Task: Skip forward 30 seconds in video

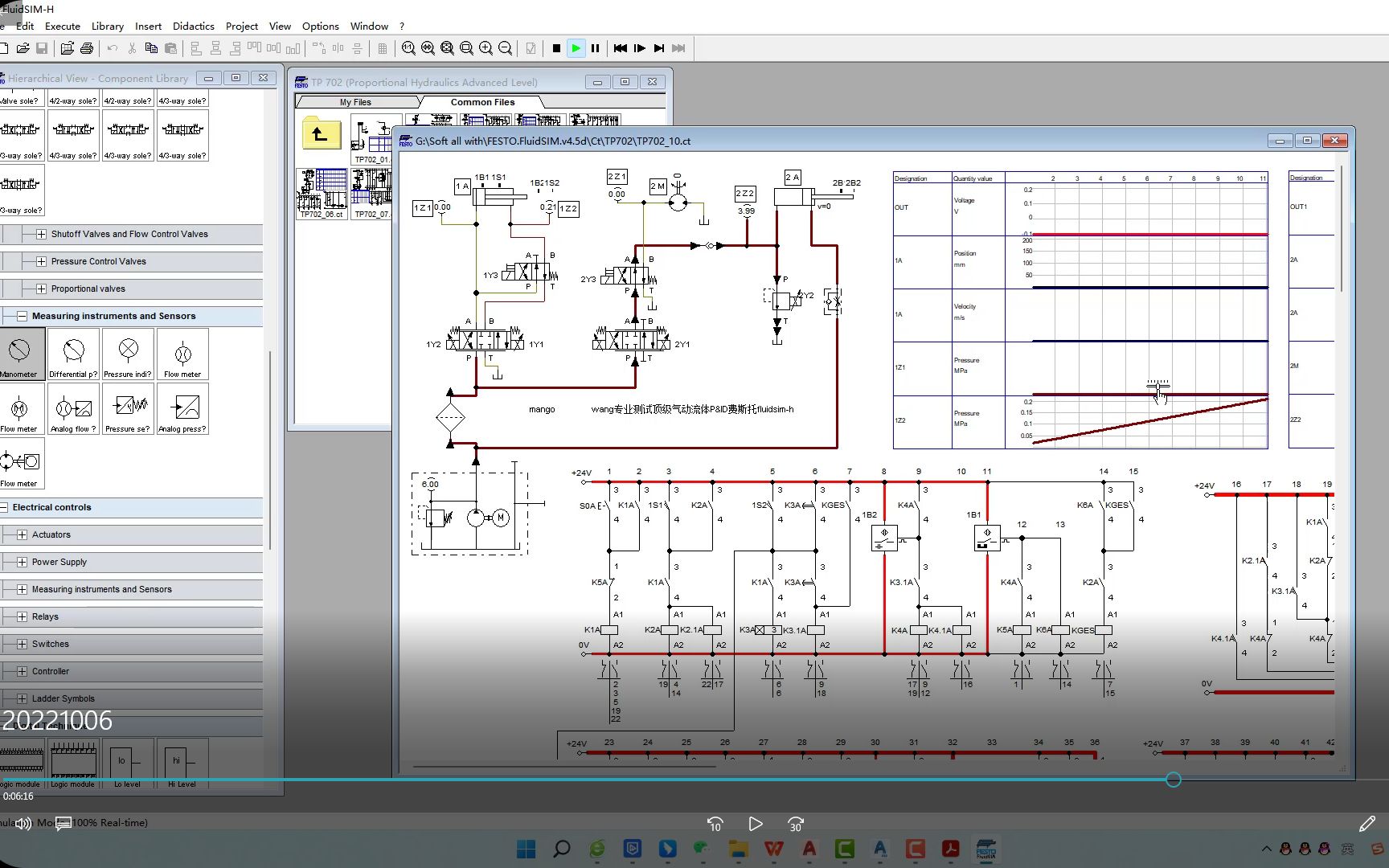Action: pos(796,824)
